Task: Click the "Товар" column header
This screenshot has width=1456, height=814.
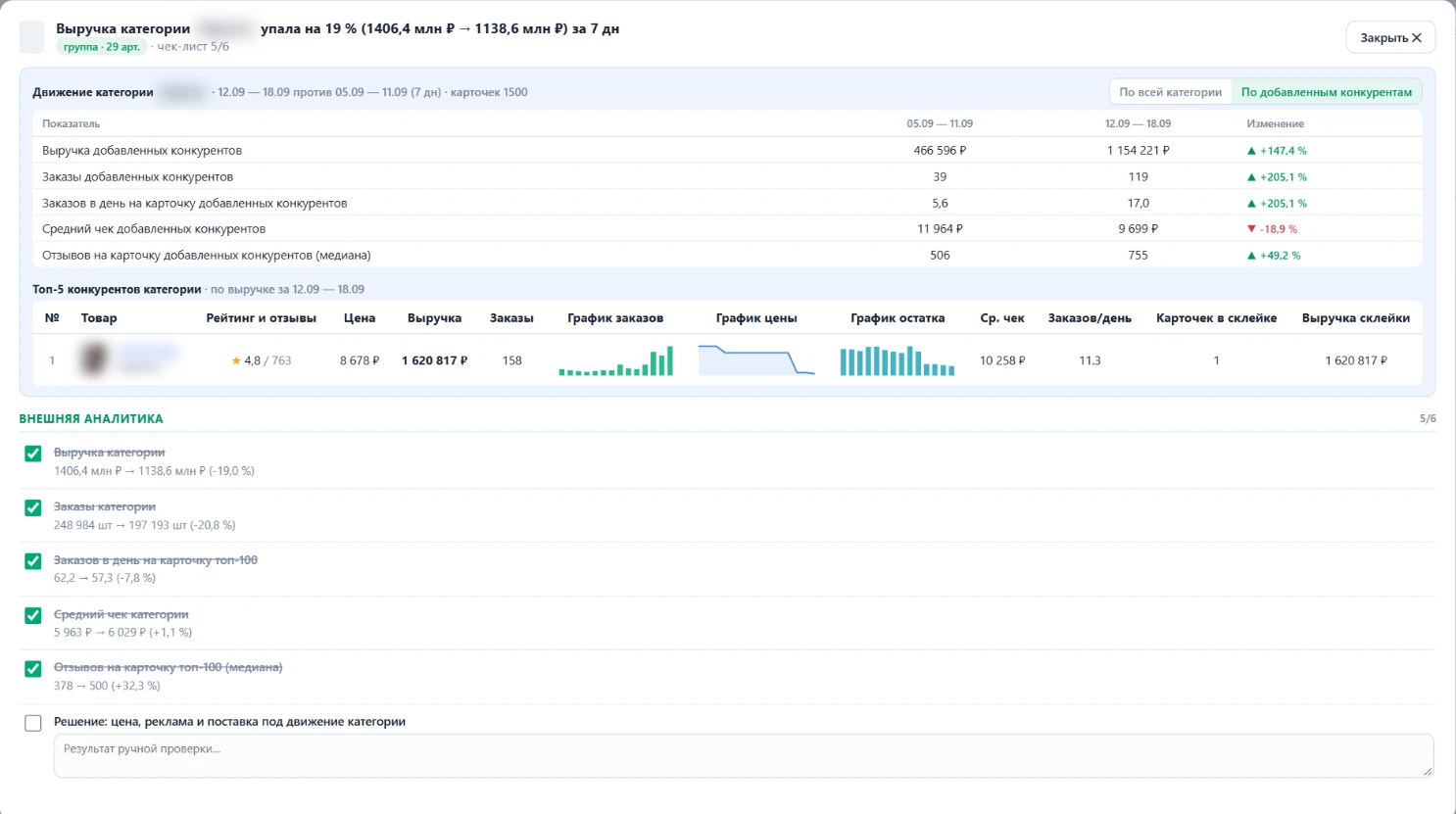Action: tap(99, 318)
